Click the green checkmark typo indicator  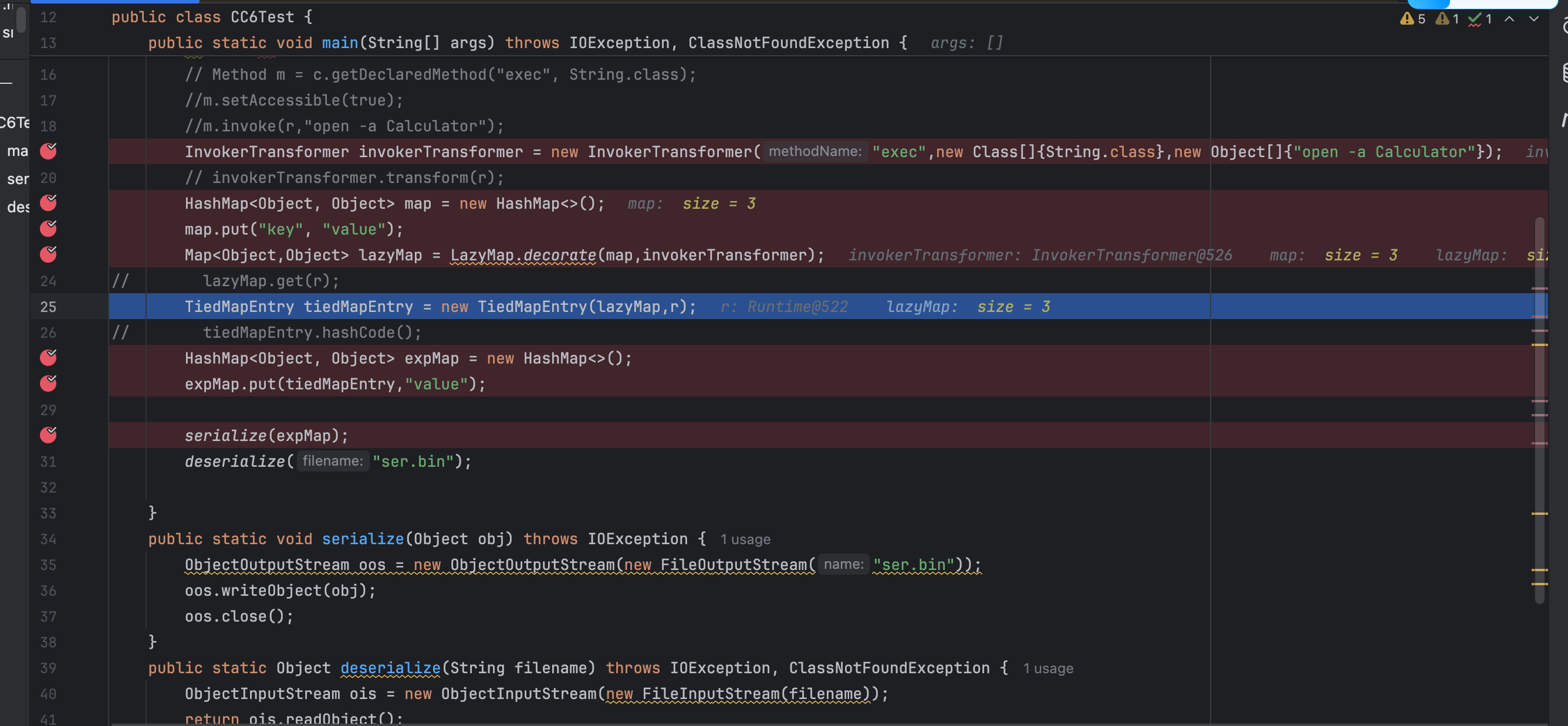tap(1480, 19)
